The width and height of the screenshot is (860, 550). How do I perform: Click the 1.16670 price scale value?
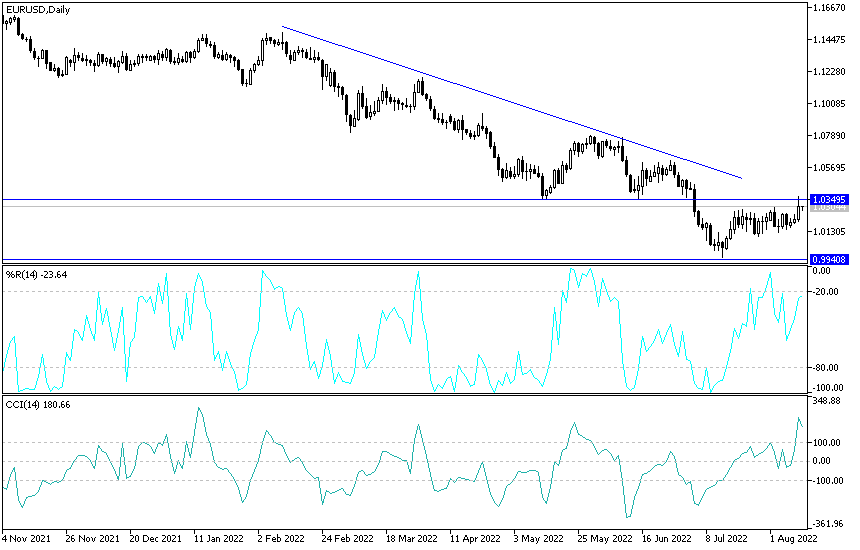click(x=830, y=8)
